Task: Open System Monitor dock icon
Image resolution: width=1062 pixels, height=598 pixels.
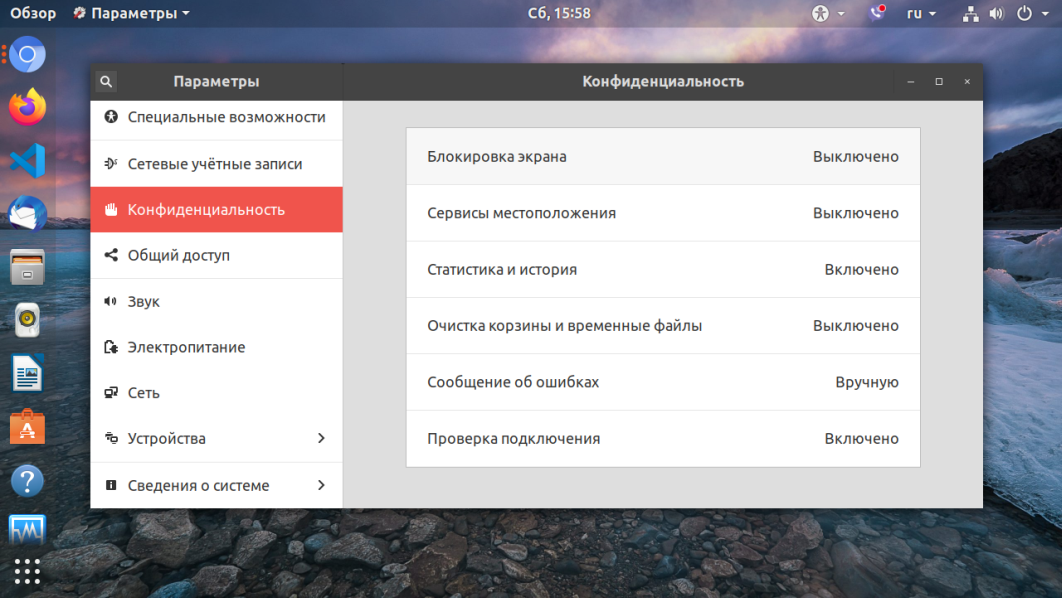Action: click(x=27, y=530)
